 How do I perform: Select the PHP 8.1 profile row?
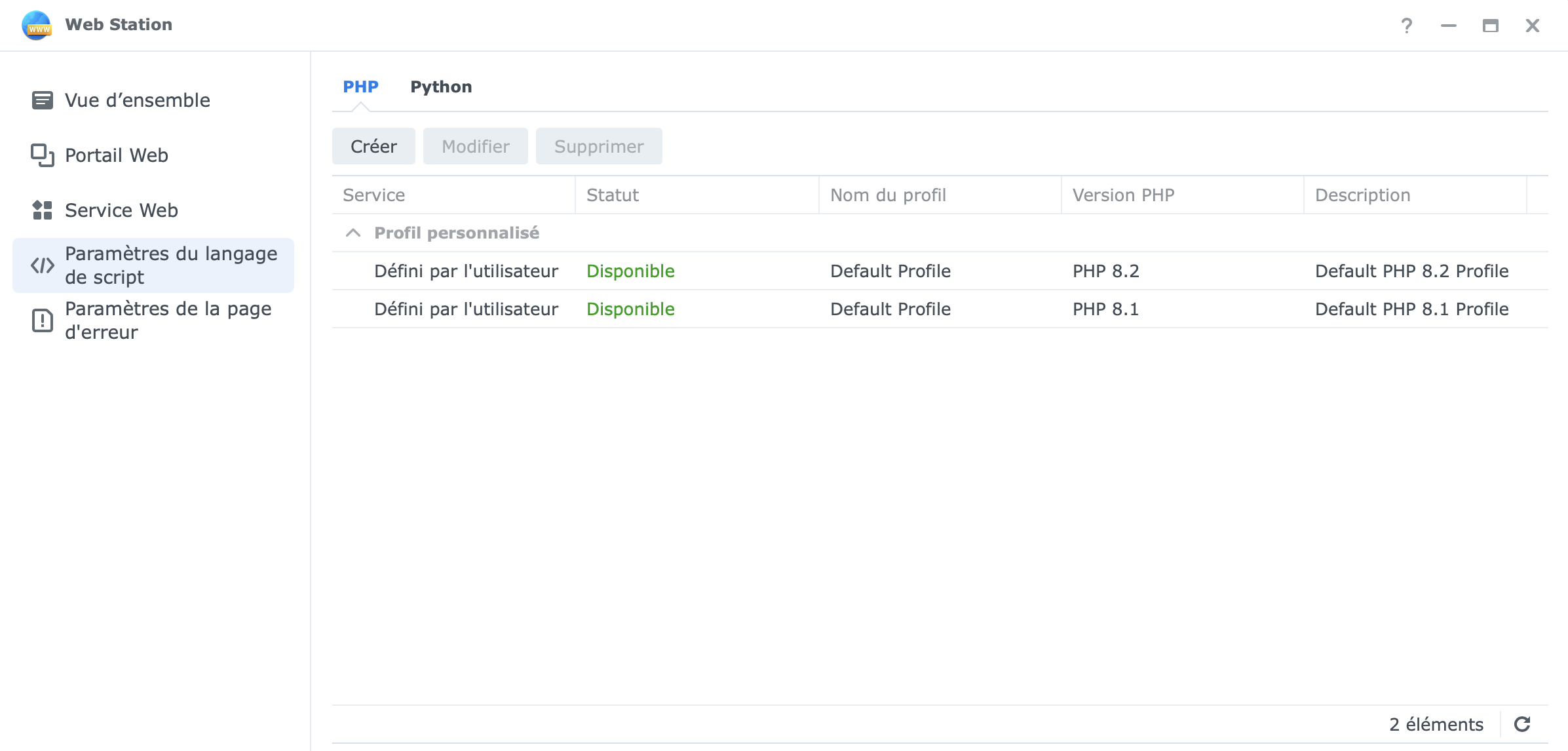(x=939, y=309)
